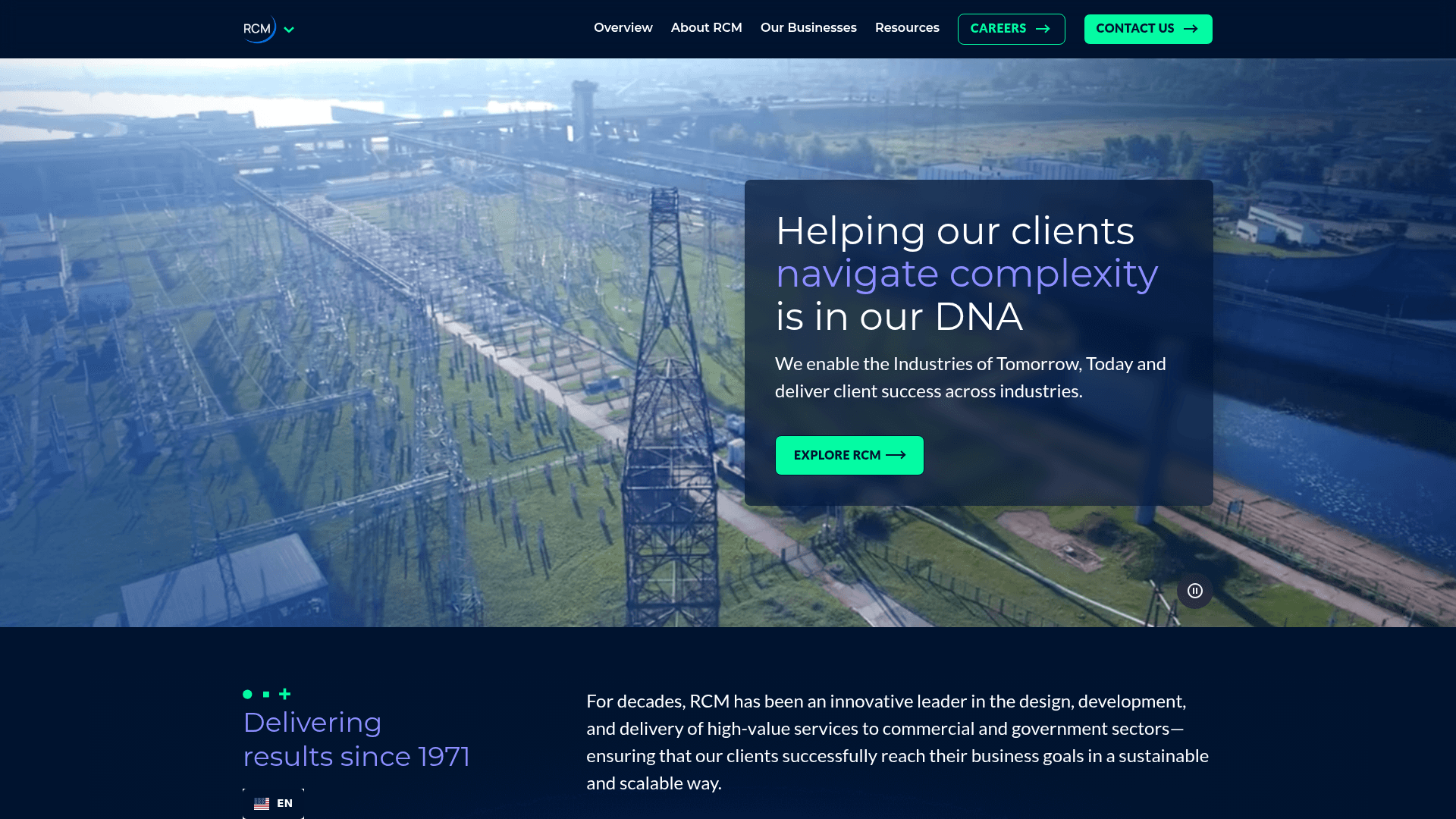This screenshot has width=1456, height=819.
Task: Select Overview in the navigation bar
Action: click(x=623, y=27)
